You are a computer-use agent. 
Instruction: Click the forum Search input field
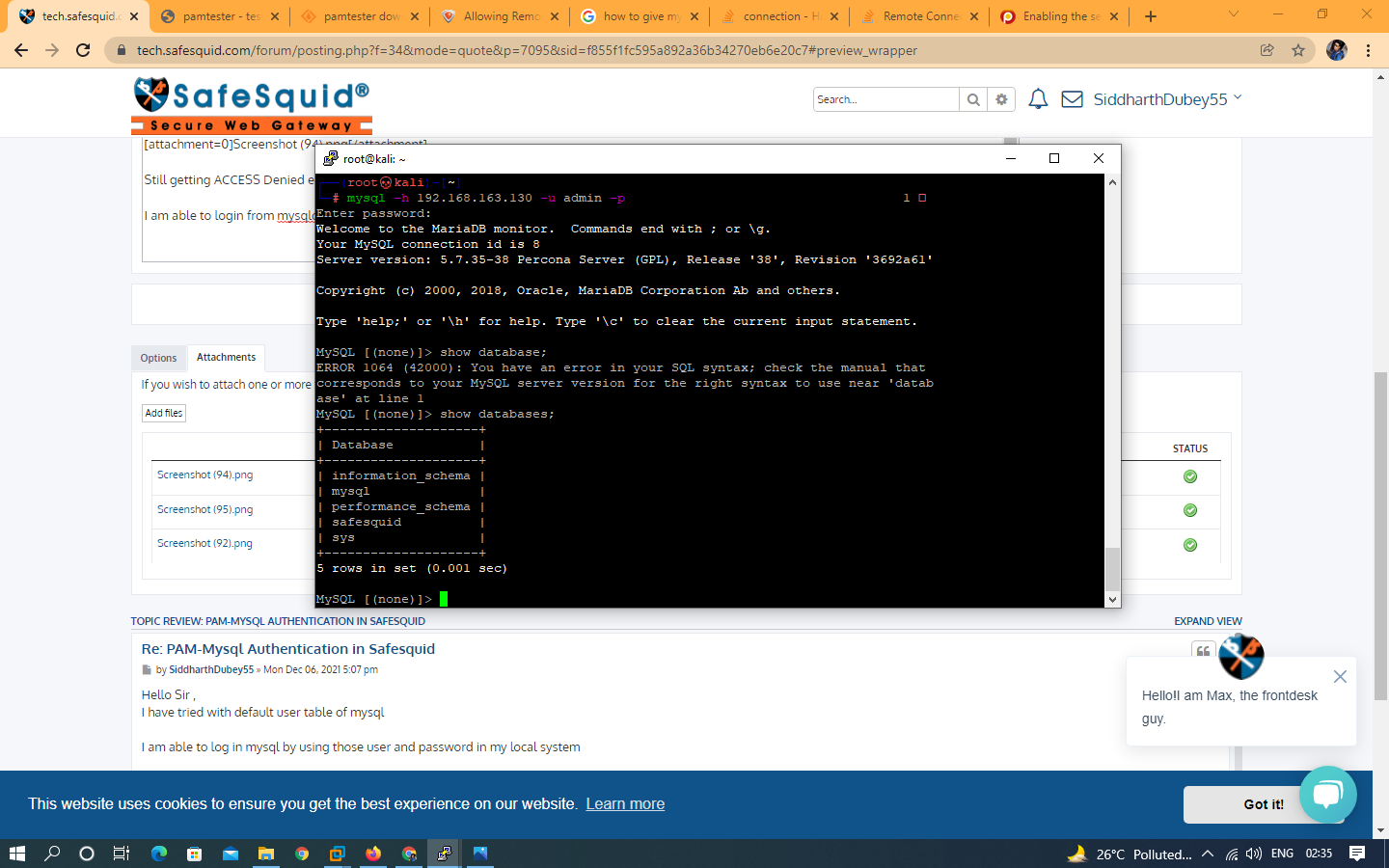pos(885,99)
